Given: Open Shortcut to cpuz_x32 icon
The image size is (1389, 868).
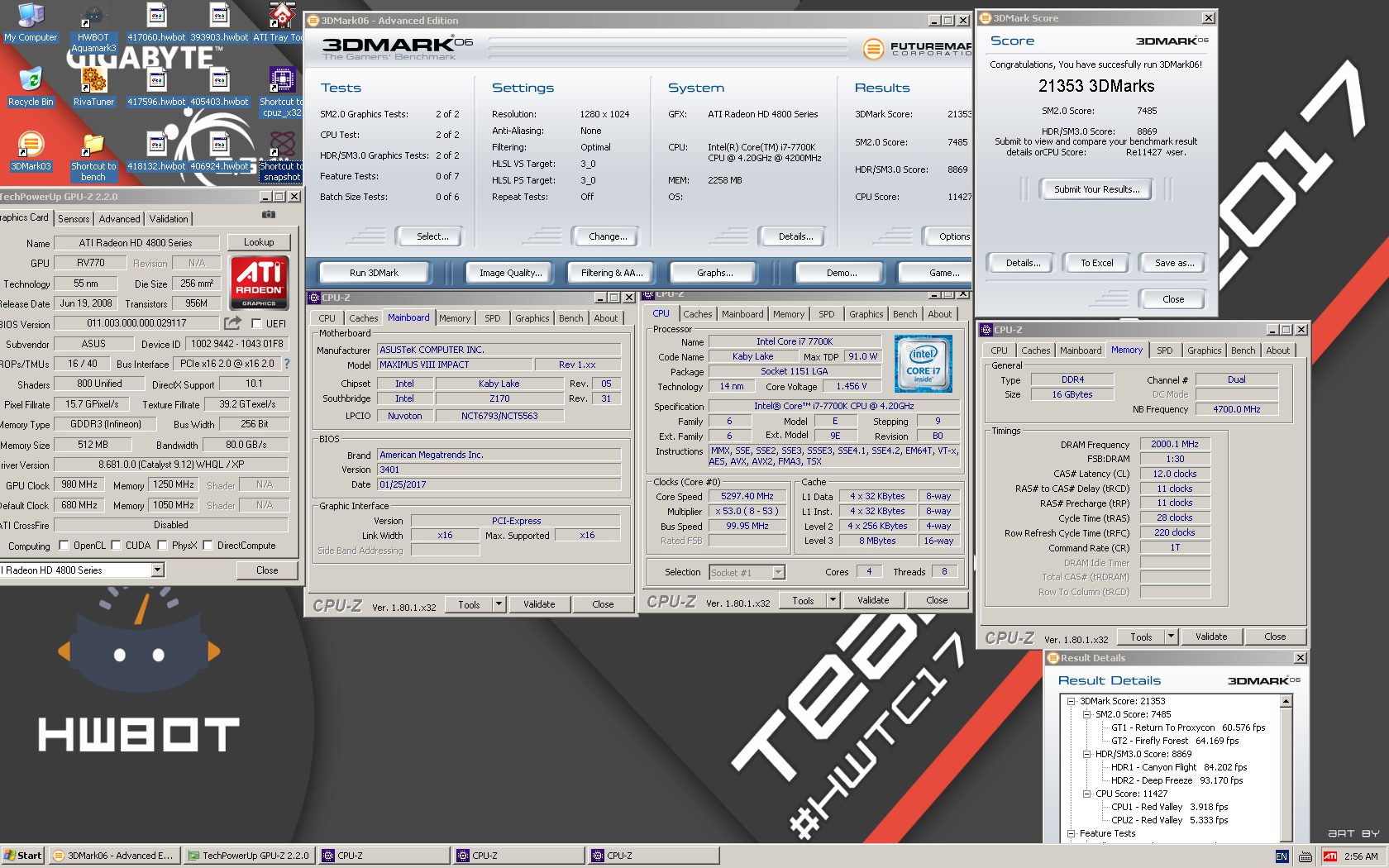Looking at the screenshot, I should point(282,93).
